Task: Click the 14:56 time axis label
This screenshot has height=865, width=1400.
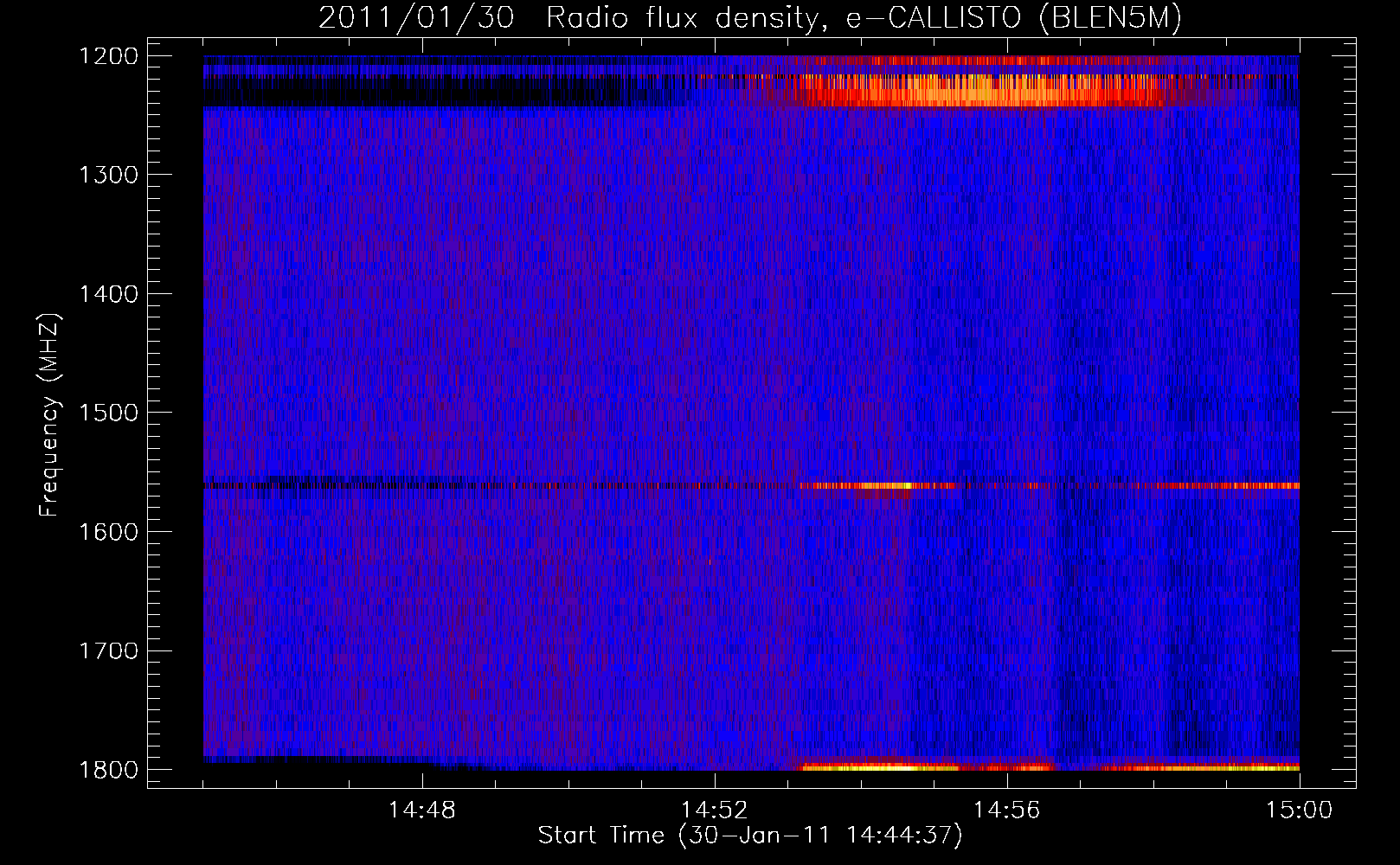Action: (1007, 811)
